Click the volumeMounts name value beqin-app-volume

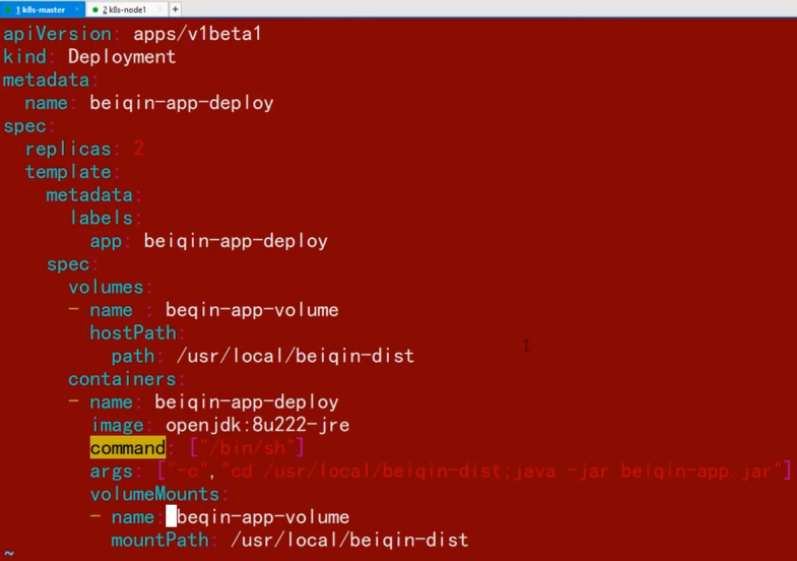pyautogui.click(x=263, y=517)
